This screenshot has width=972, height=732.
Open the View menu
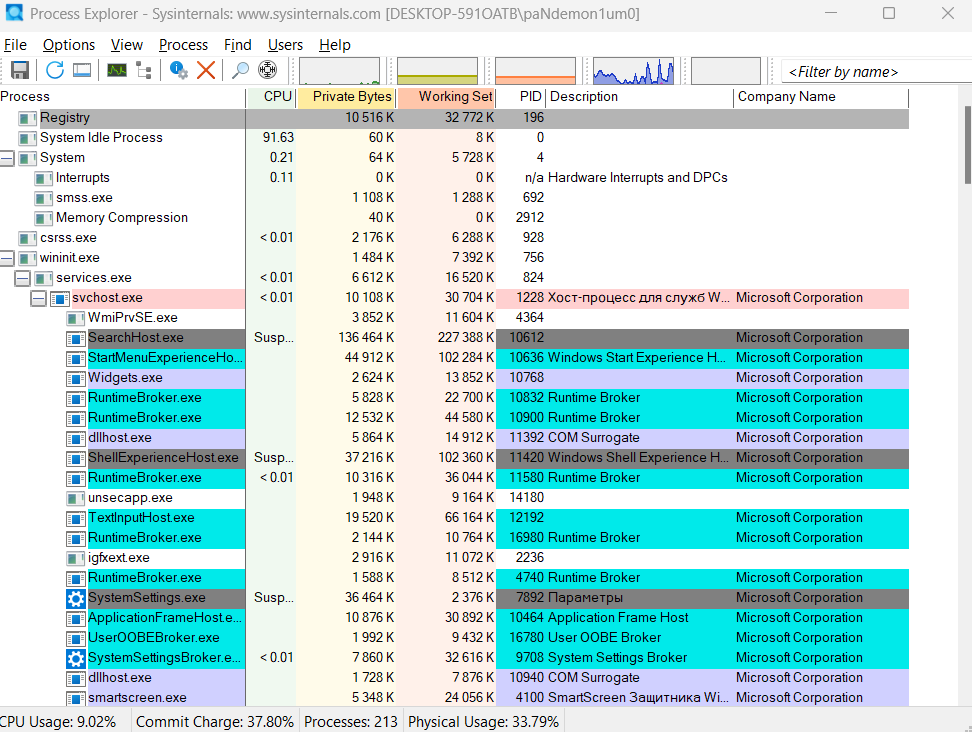126,45
